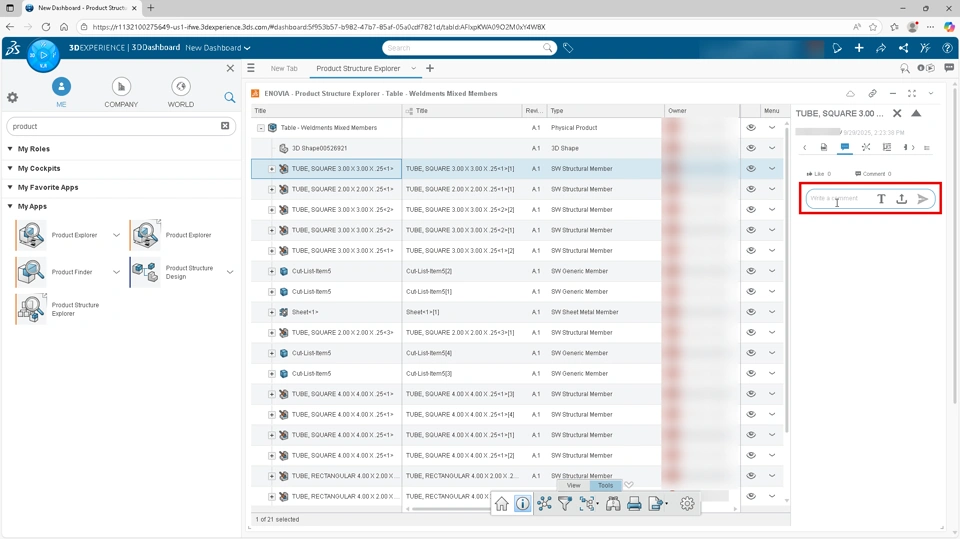Click the Relations network icon in toolbar
This screenshot has height=539, width=960.
click(x=544, y=503)
